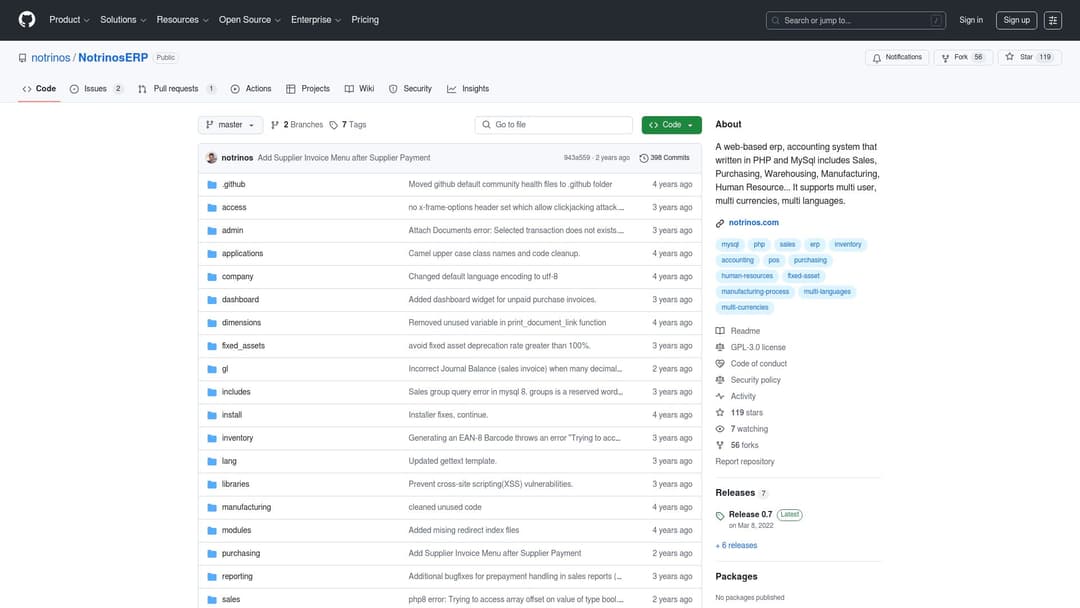Open commit message 'Updated gettext template.'
Screen dimensions: 1080x608
click(452, 461)
